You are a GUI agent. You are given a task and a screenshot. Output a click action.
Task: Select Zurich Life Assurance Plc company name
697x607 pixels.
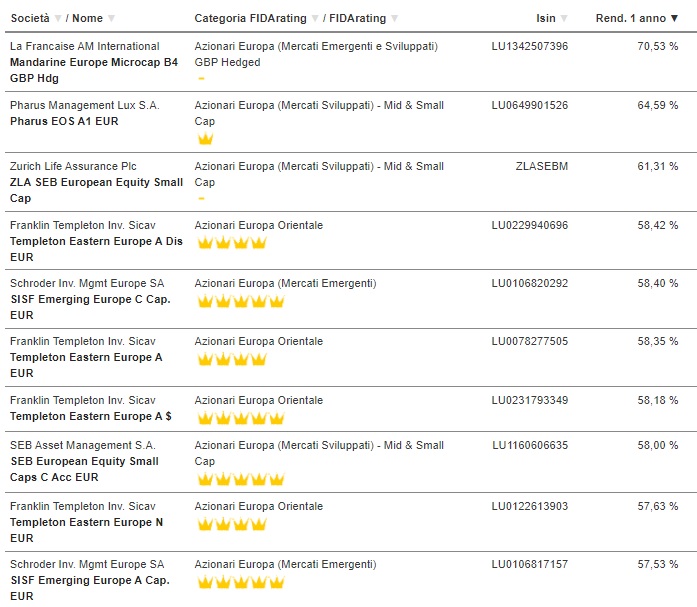(x=73, y=166)
